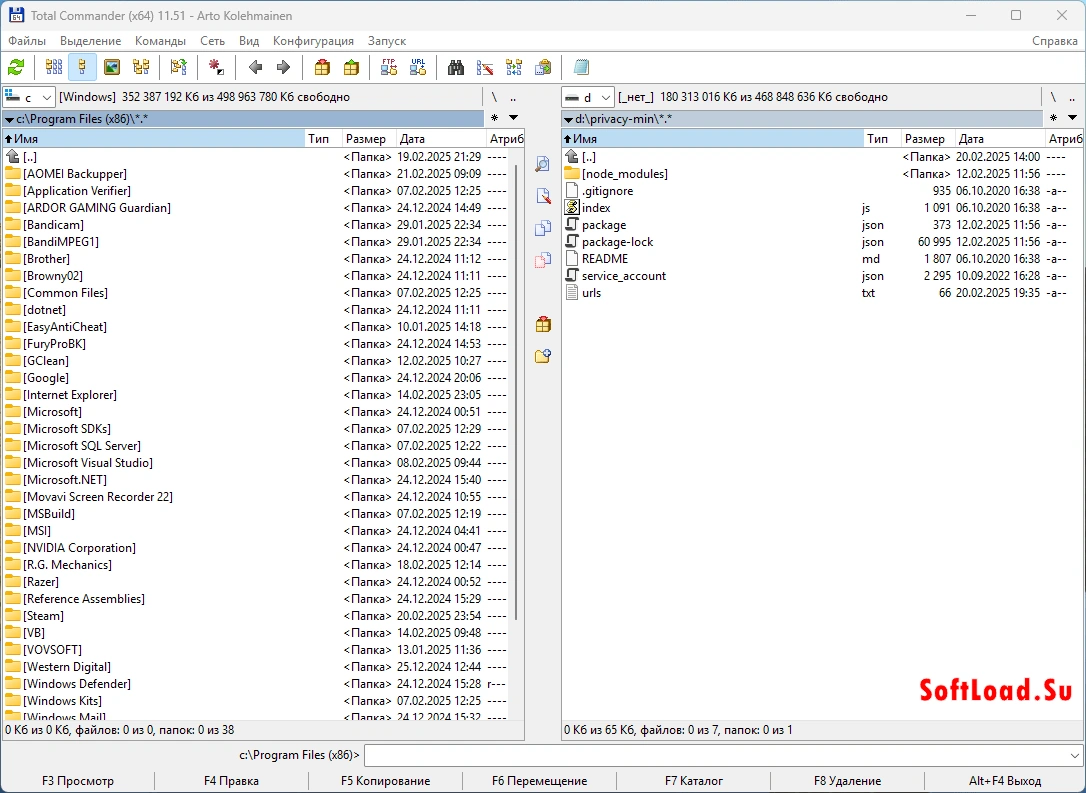Refresh the source panel with green arrows icon
Viewport: 1086px width, 793px height.
click(15, 68)
